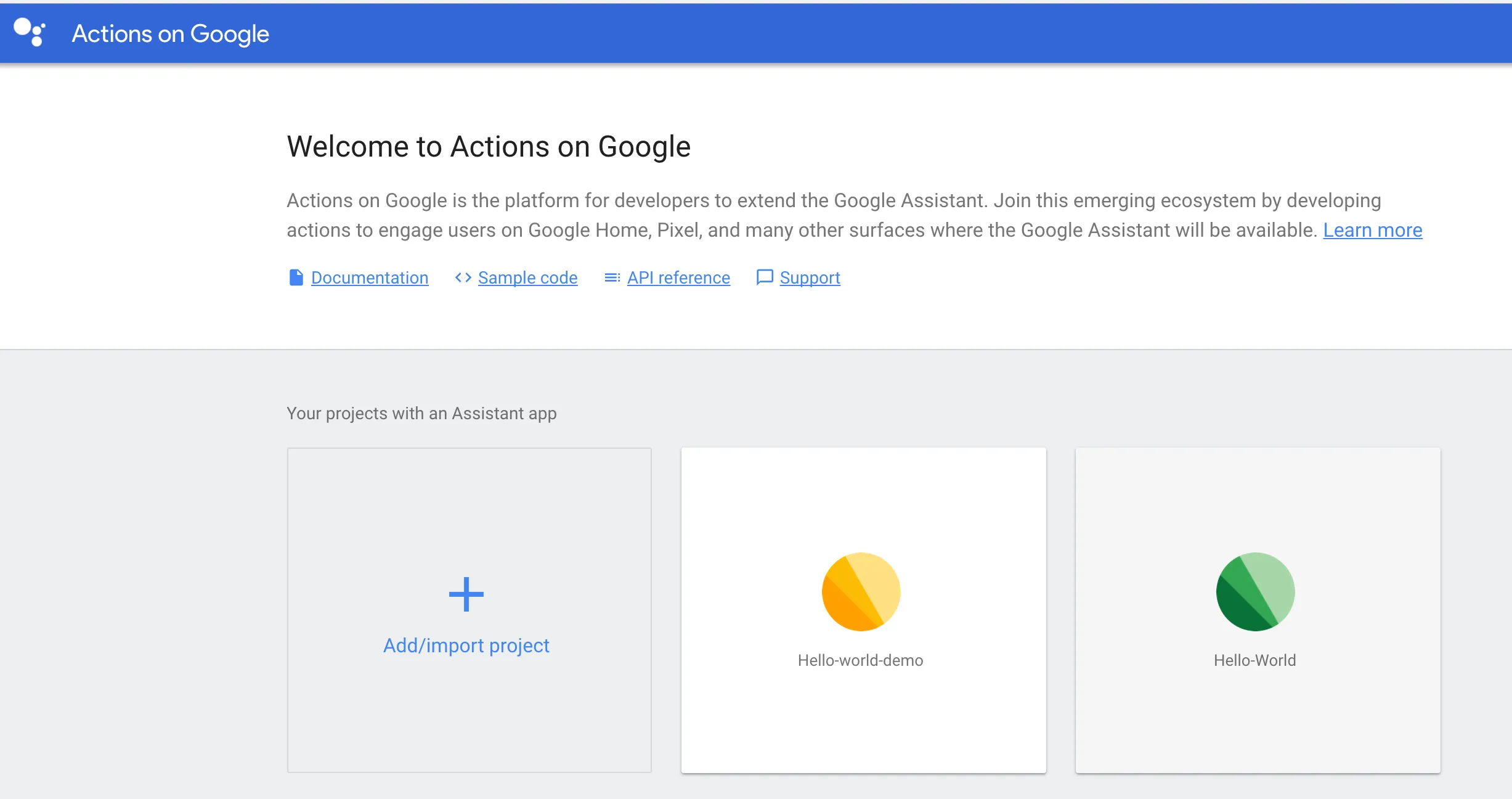1512x799 pixels.
Task: Follow the Learn more link
Action: [1372, 230]
